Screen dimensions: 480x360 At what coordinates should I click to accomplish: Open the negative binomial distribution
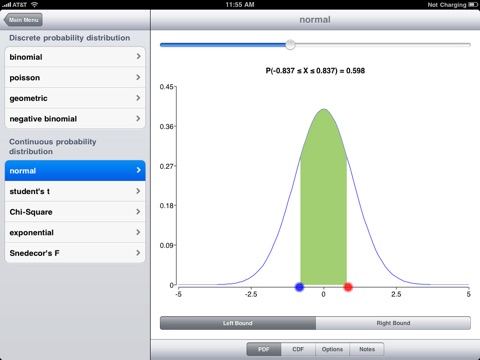(75, 119)
